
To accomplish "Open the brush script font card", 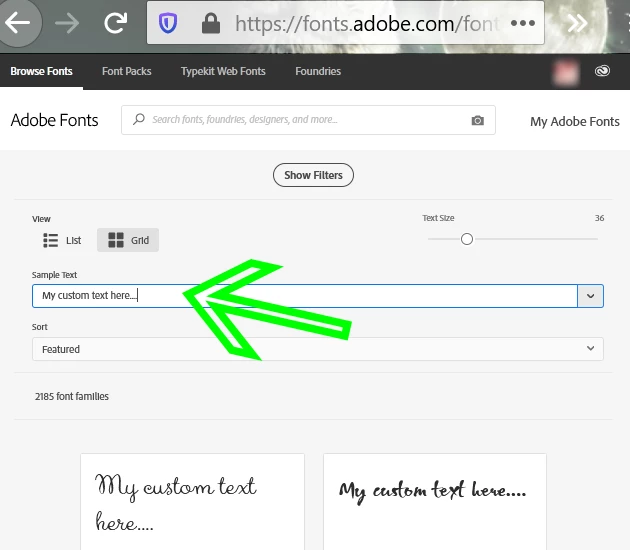I will click(435, 502).
